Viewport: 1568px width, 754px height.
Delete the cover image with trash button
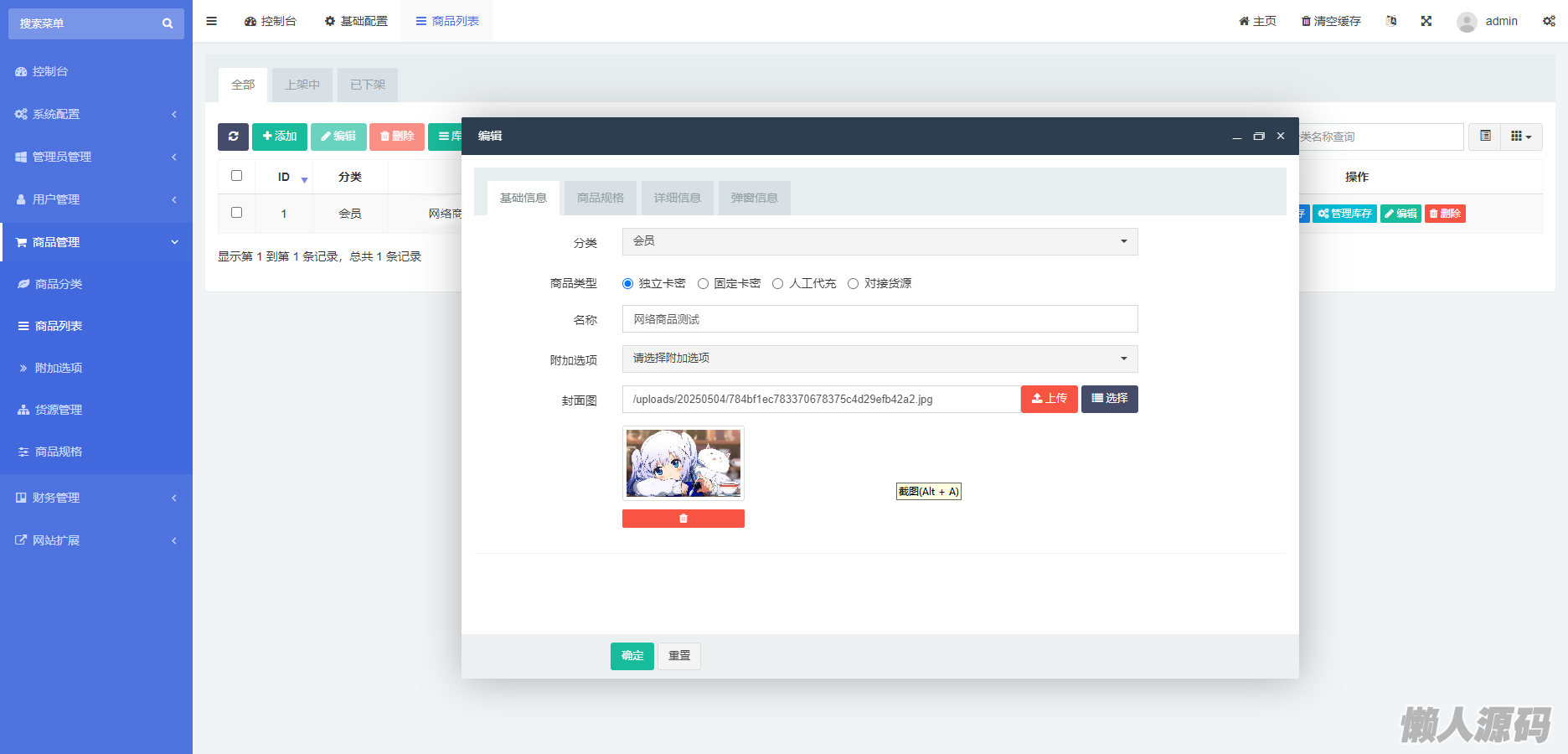683,519
